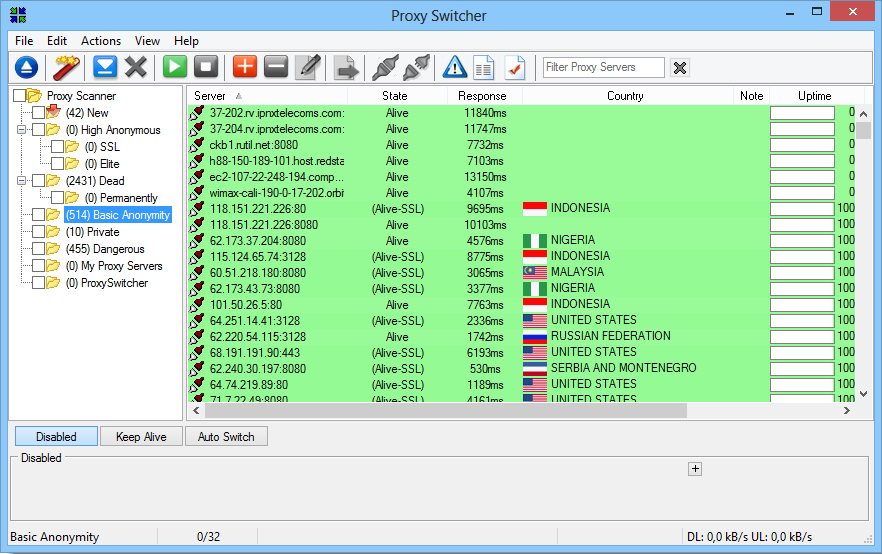The width and height of the screenshot is (882, 554).
Task: Collapse the High Anonymous tree node
Action: (x=21, y=130)
